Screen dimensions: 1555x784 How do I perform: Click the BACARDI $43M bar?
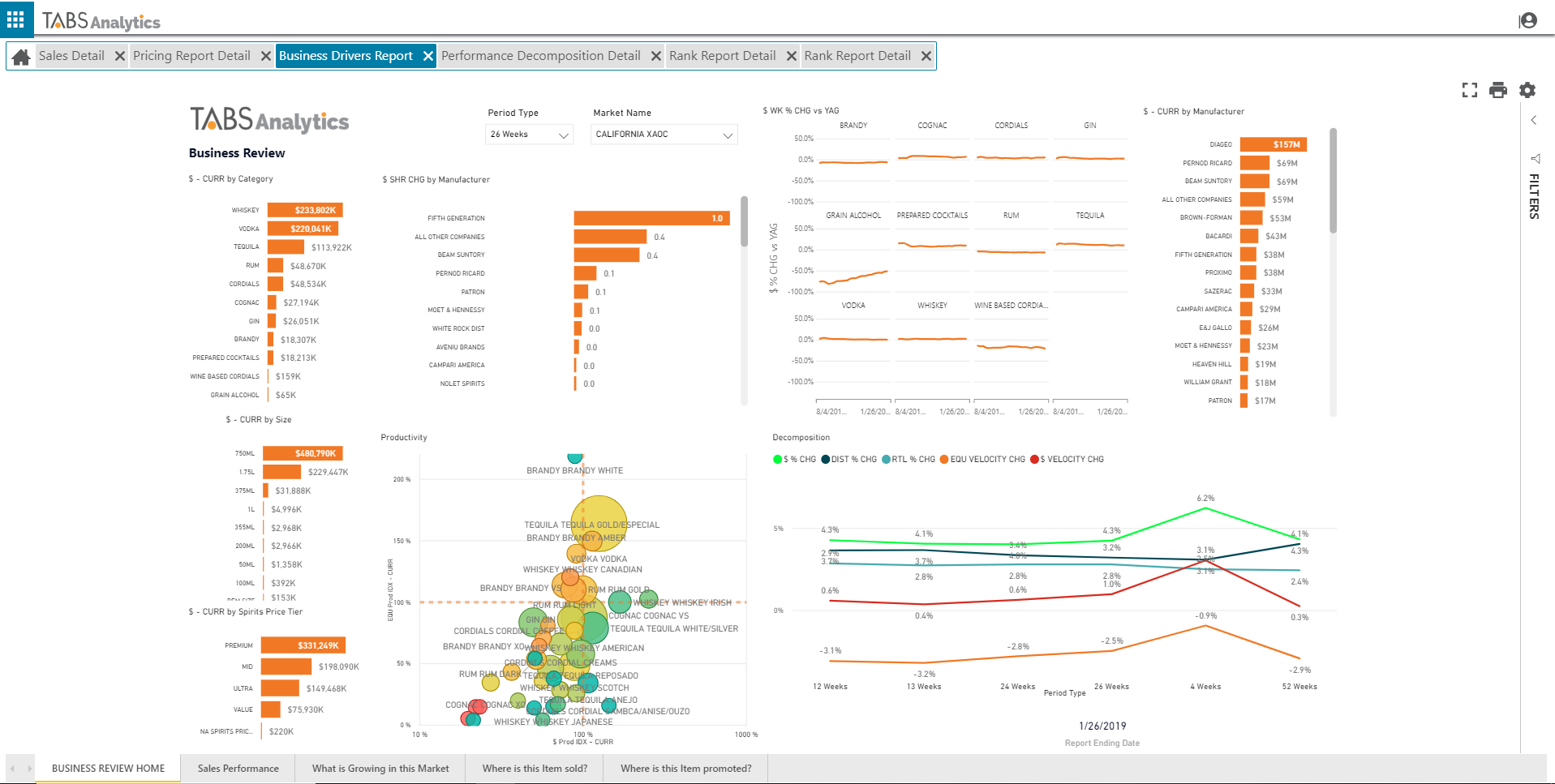coord(1249,236)
